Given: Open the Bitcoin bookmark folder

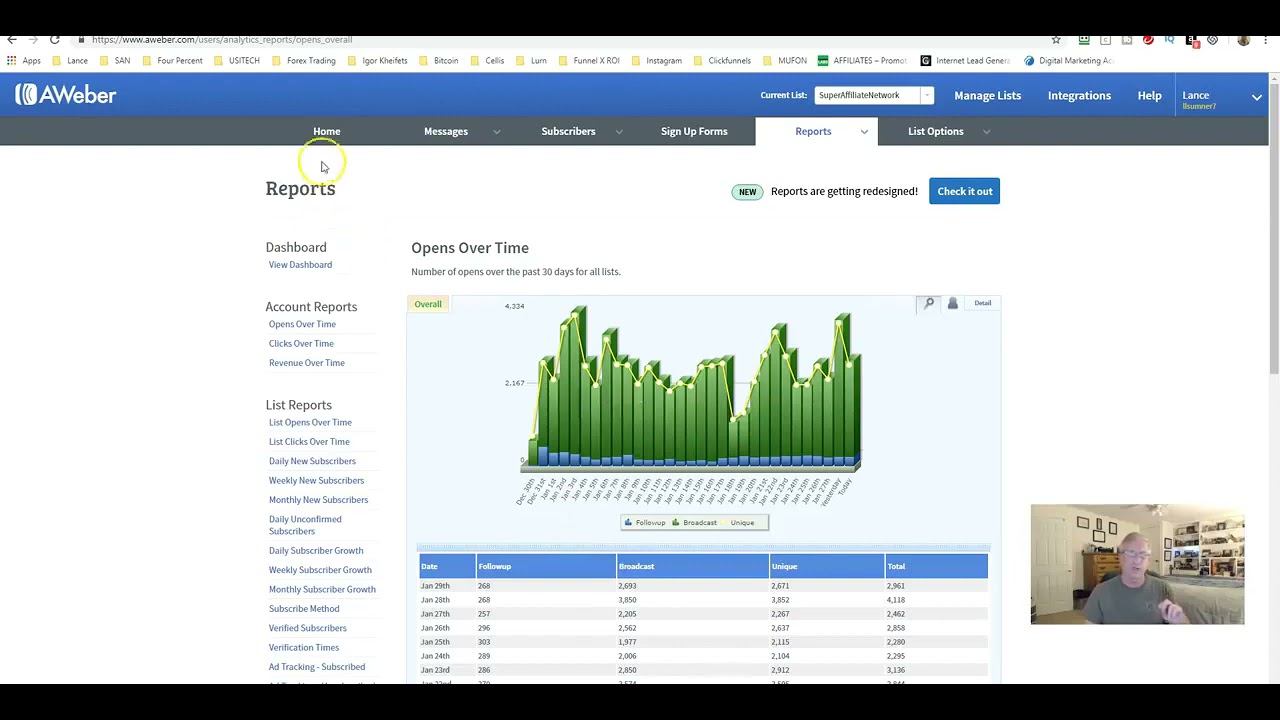Looking at the screenshot, I should tap(439, 61).
